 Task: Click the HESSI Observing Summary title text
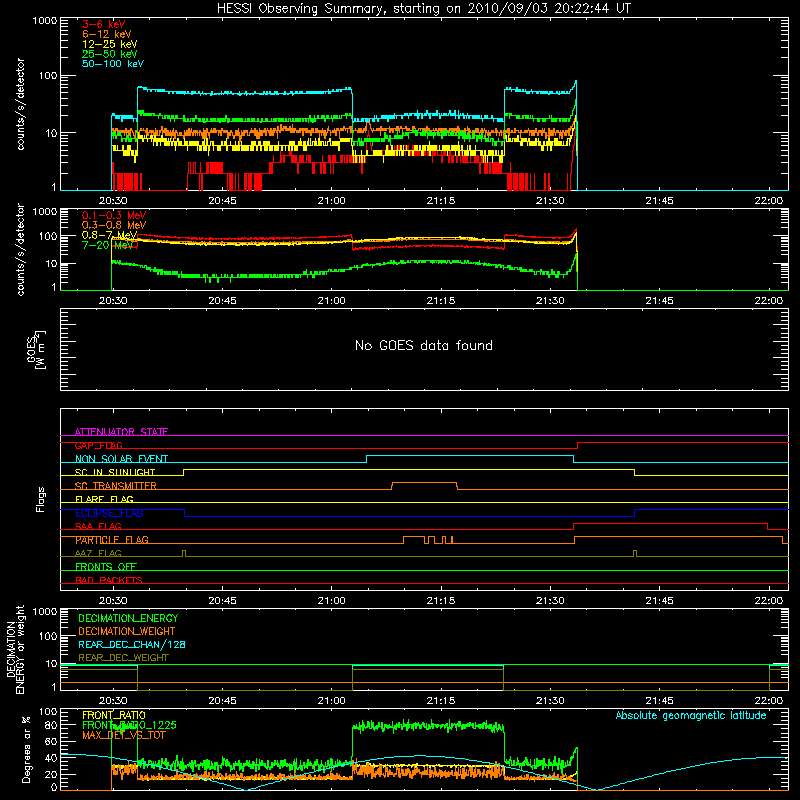[x=424, y=9]
